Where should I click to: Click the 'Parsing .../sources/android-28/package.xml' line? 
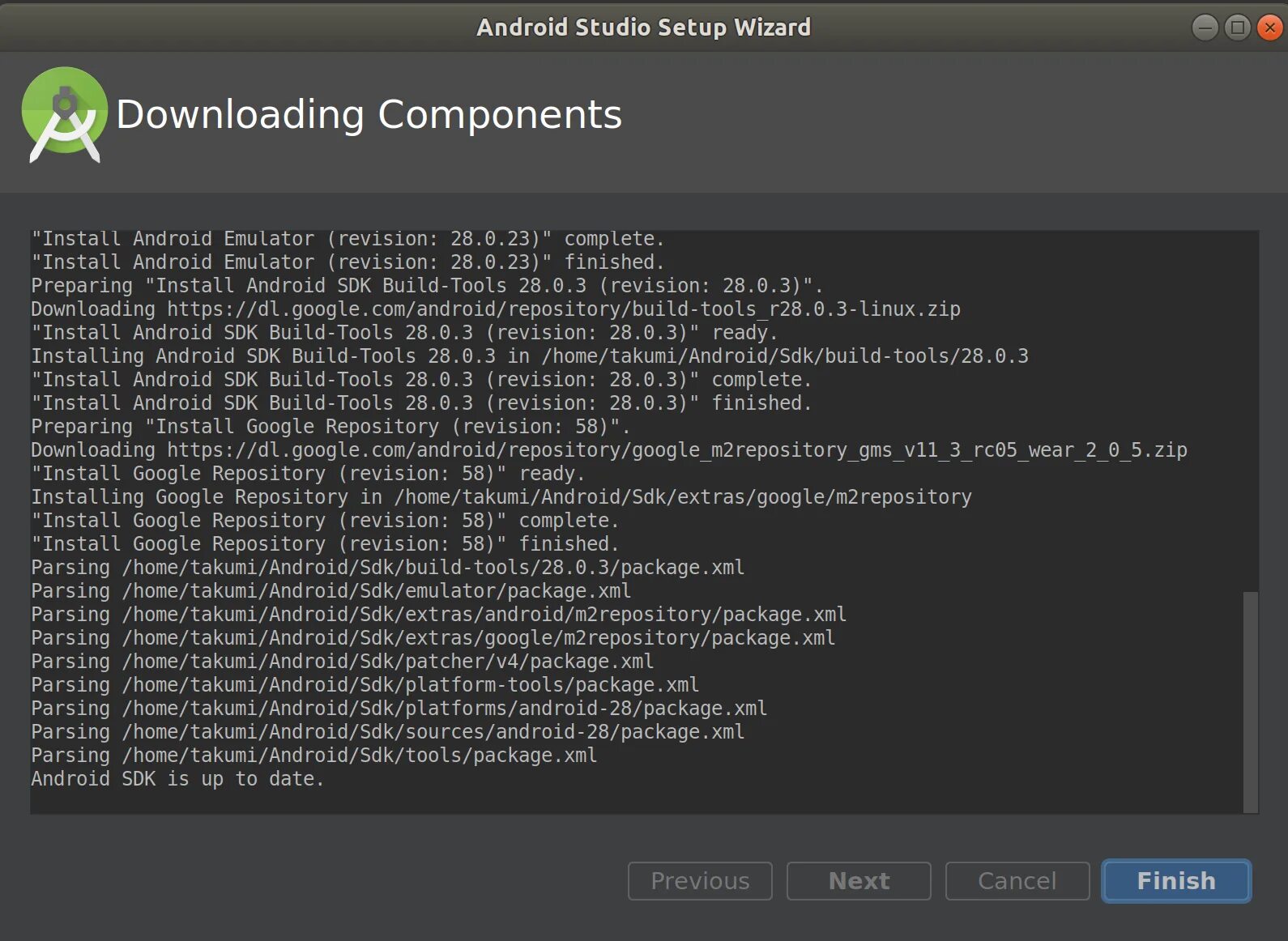tap(388, 732)
